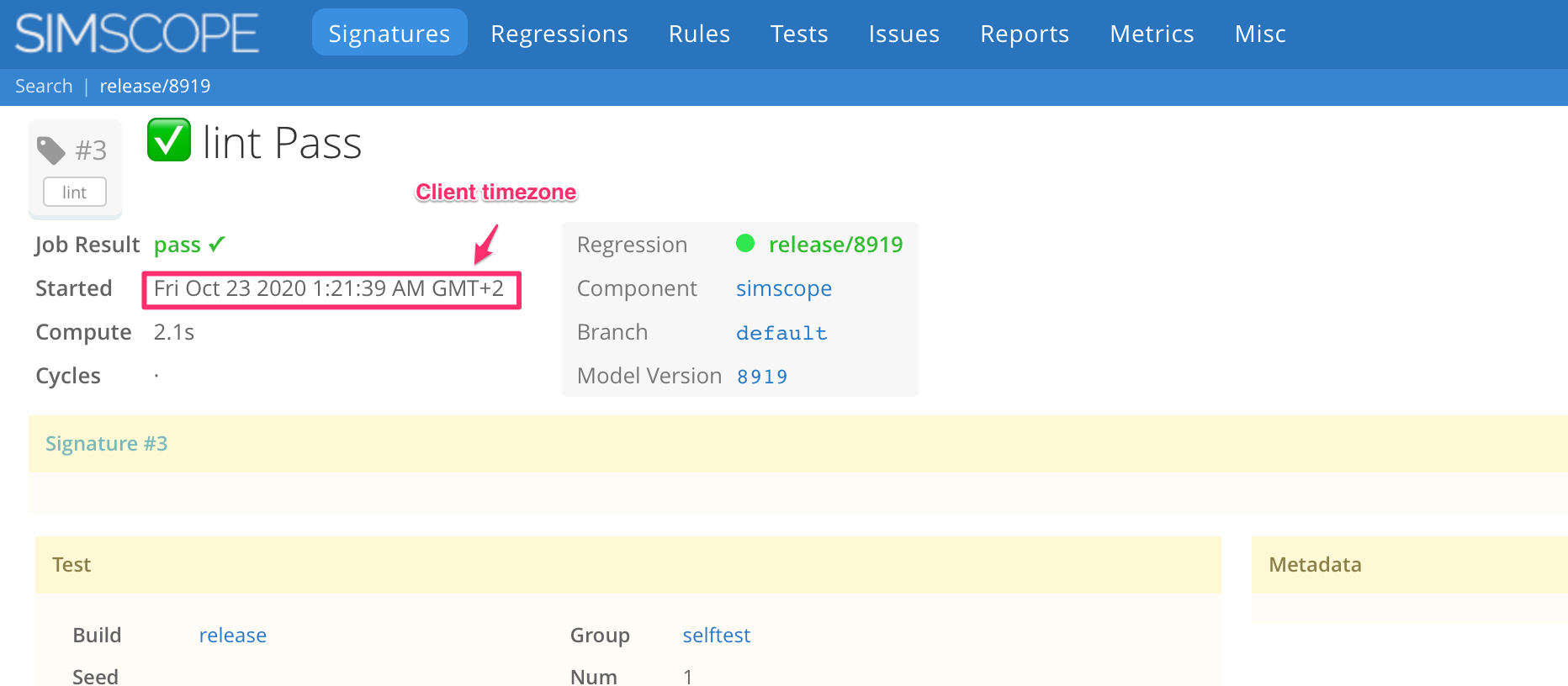Viewport: 1568px width, 686px height.
Task: Open the Issues tab
Action: point(904,34)
